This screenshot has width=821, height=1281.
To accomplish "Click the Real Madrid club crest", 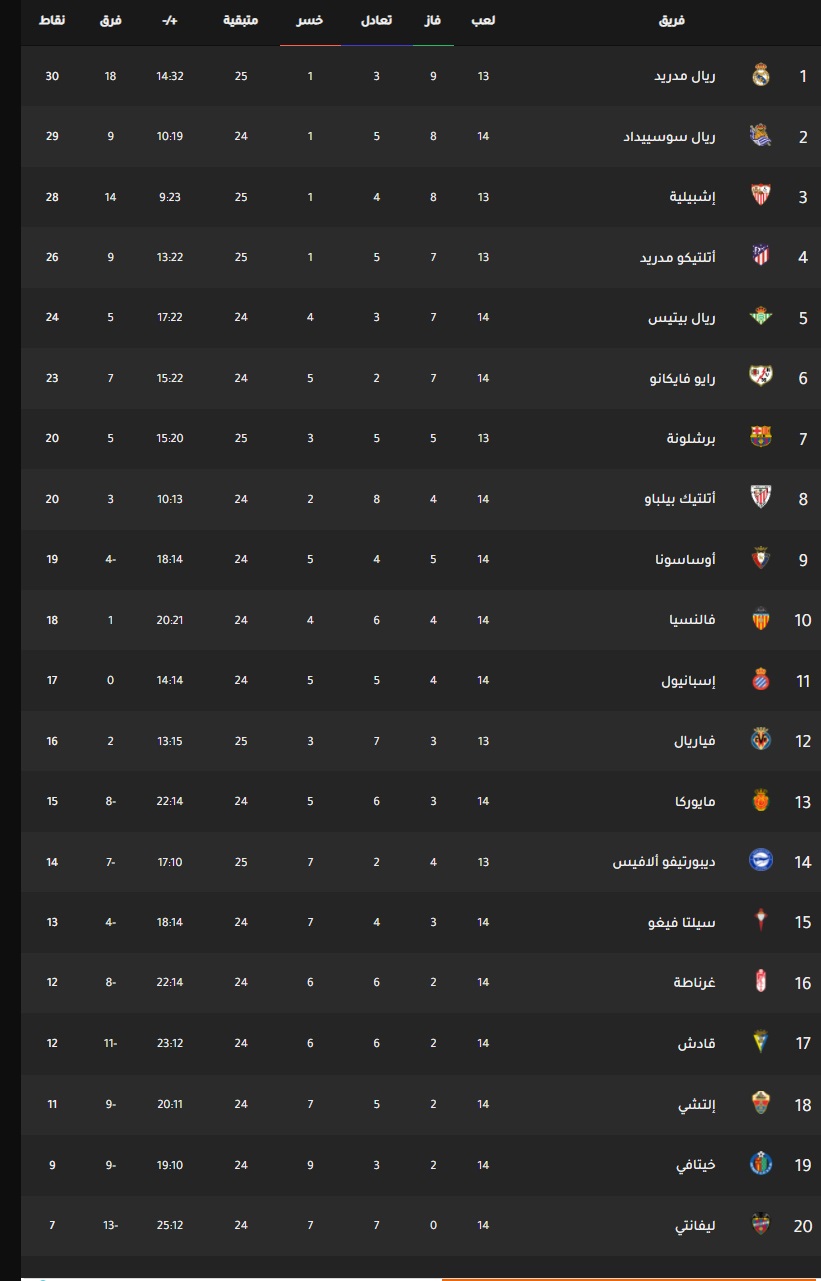I will click(x=761, y=75).
